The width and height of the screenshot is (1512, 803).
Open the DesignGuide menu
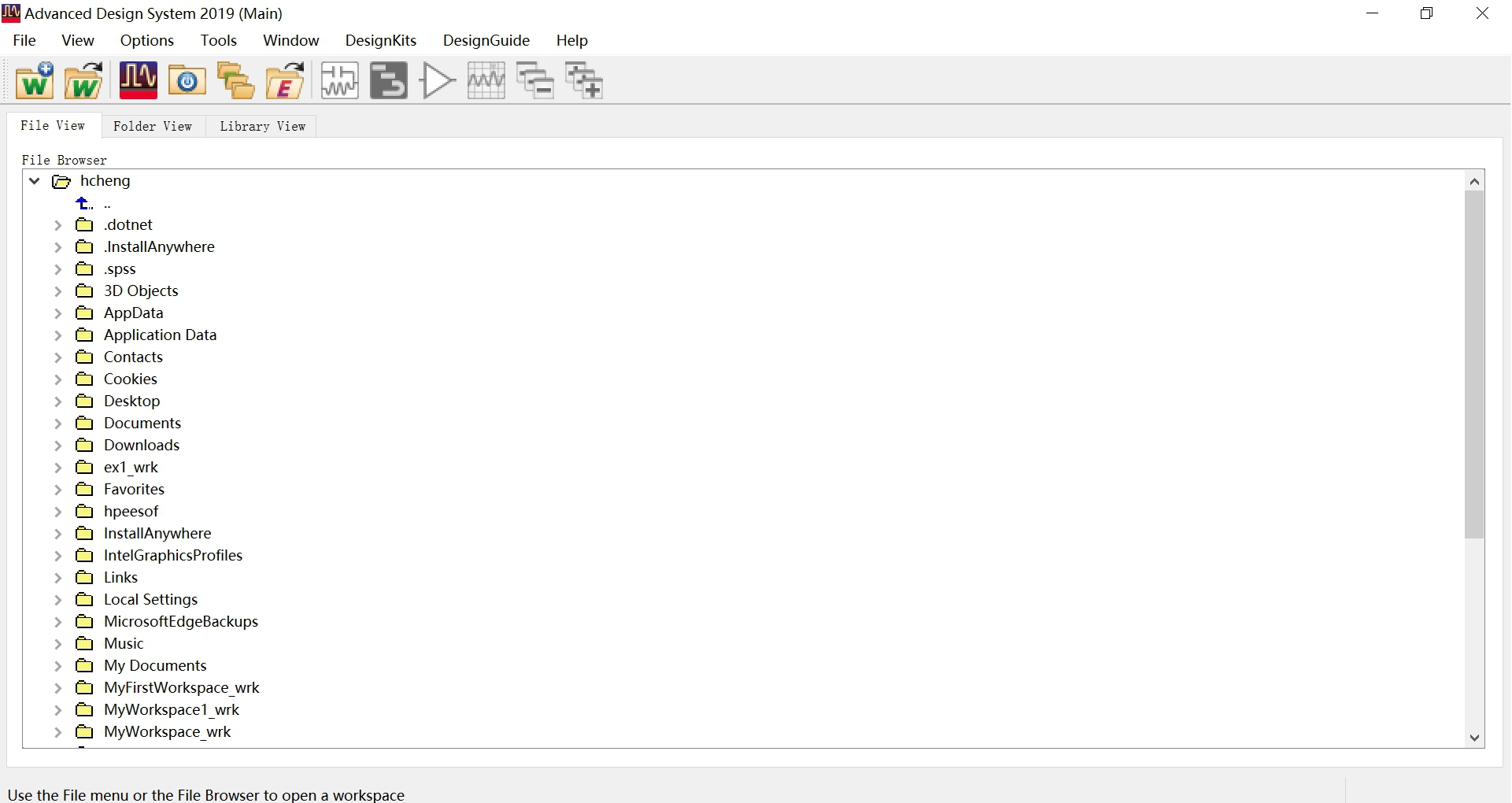pyautogui.click(x=486, y=40)
